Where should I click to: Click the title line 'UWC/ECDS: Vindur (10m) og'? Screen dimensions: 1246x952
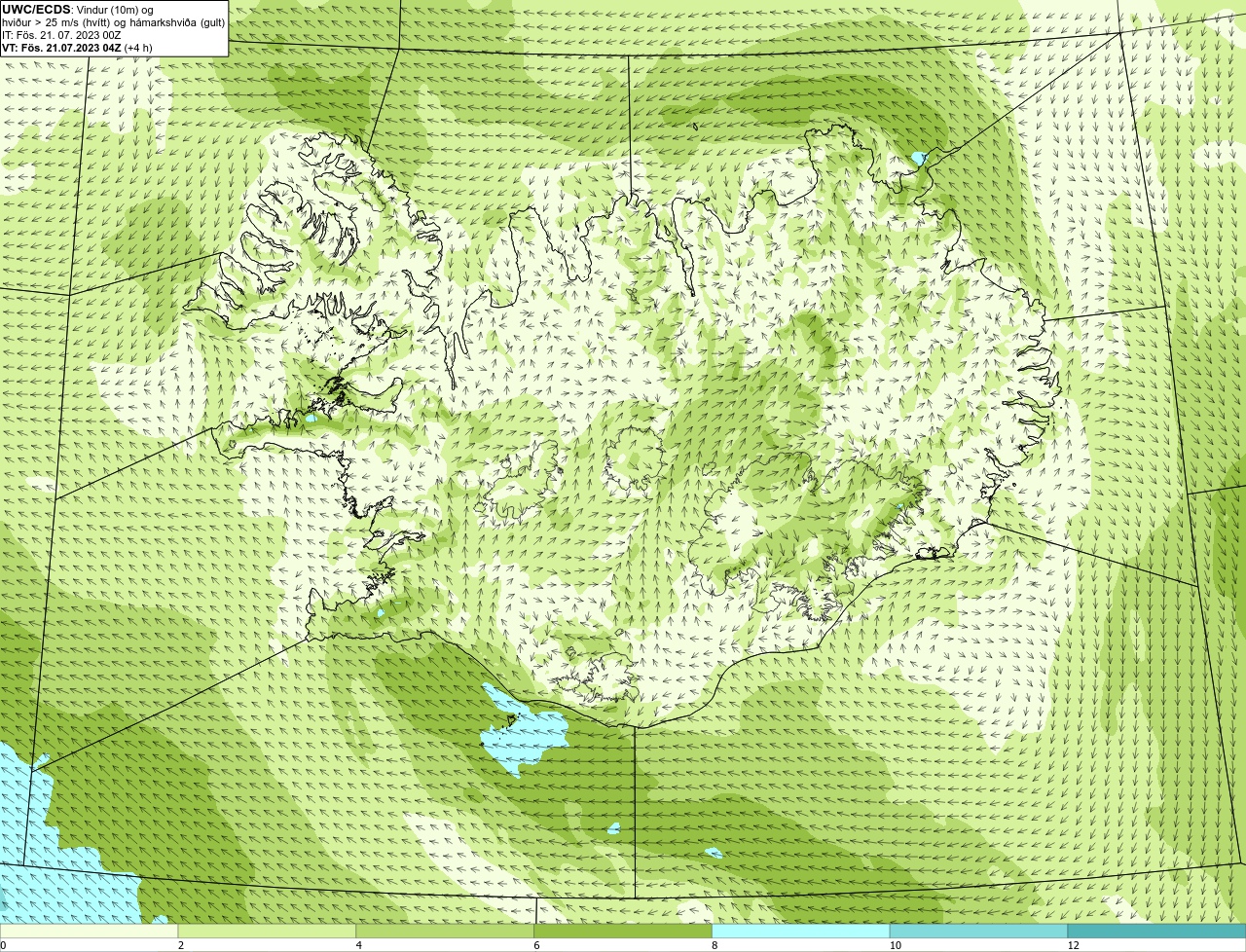[x=78, y=10]
